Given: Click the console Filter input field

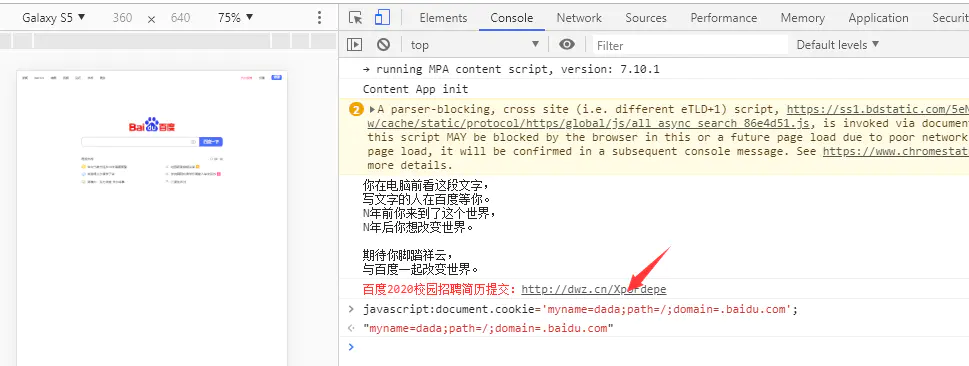Looking at the screenshot, I should (690, 45).
